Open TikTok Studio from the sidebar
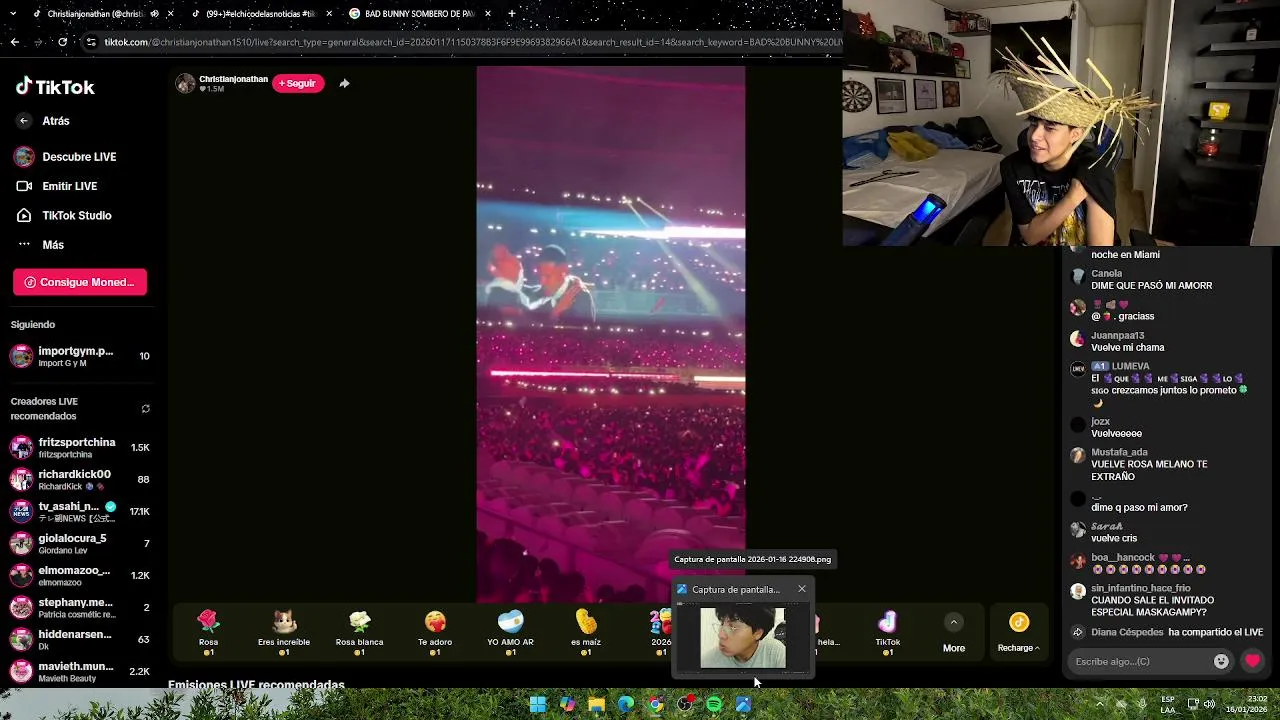The width and height of the screenshot is (1280, 720). point(63,215)
